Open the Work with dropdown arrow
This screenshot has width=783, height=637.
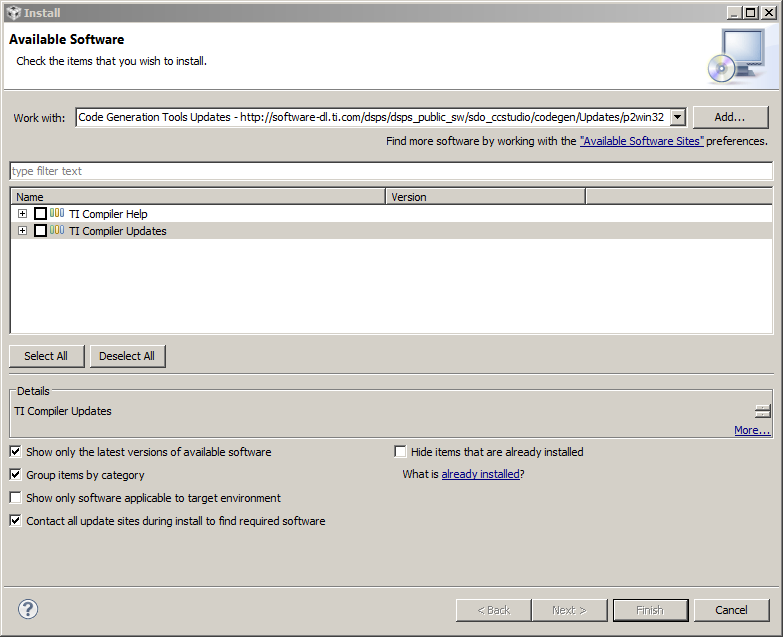click(678, 117)
